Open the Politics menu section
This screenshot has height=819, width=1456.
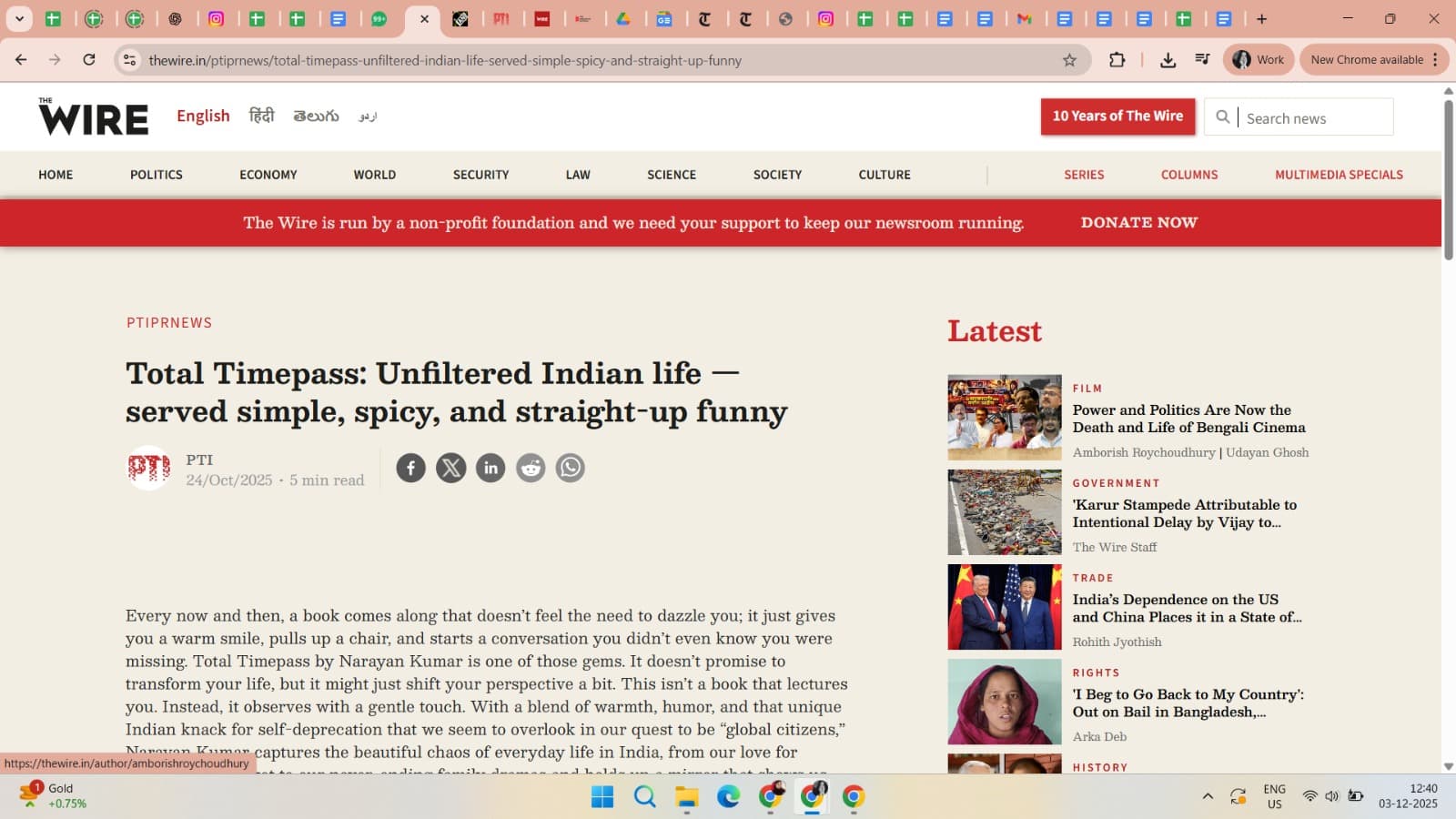[156, 175]
